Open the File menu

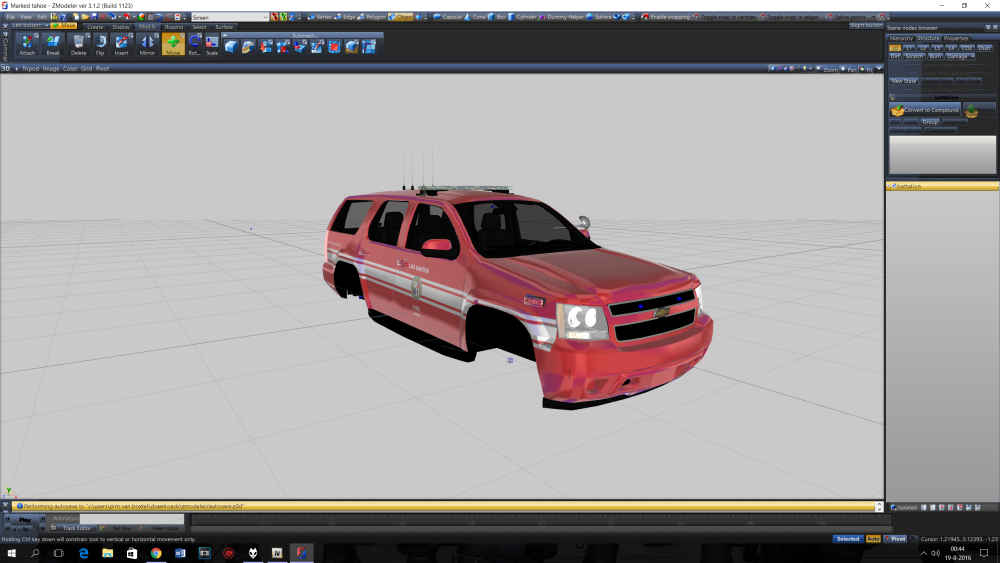pyautogui.click(x=9, y=17)
